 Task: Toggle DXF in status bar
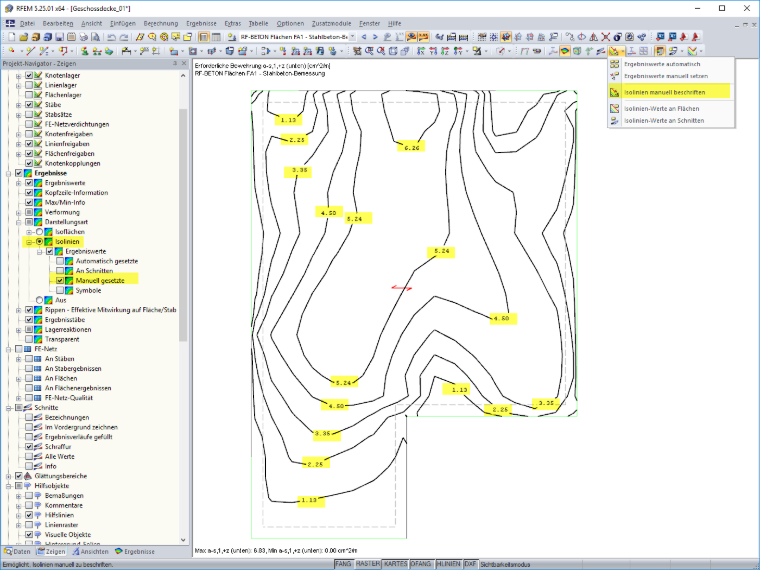tap(470, 564)
